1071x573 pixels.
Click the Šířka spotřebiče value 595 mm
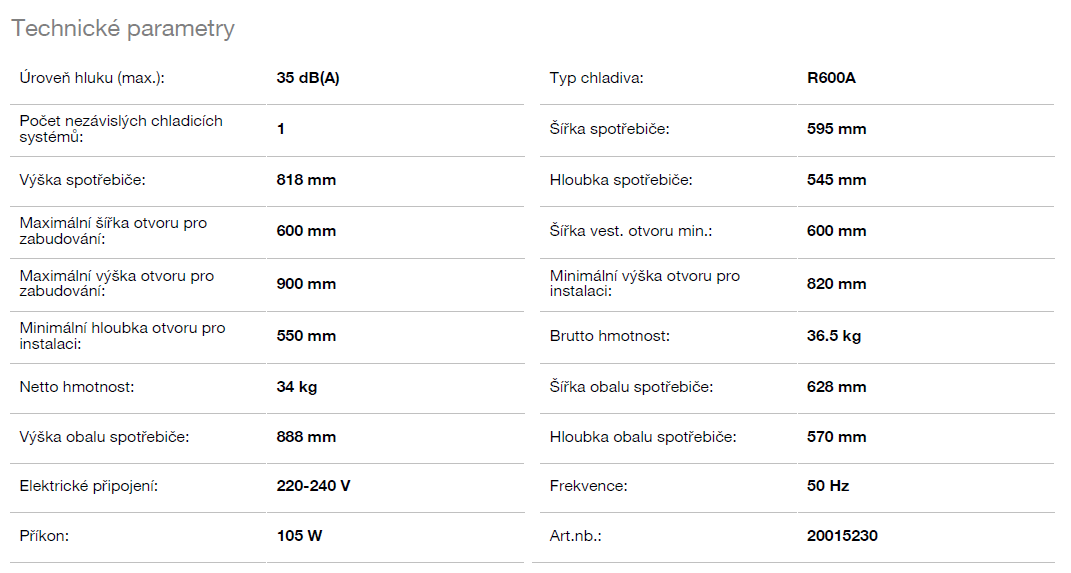coord(836,129)
